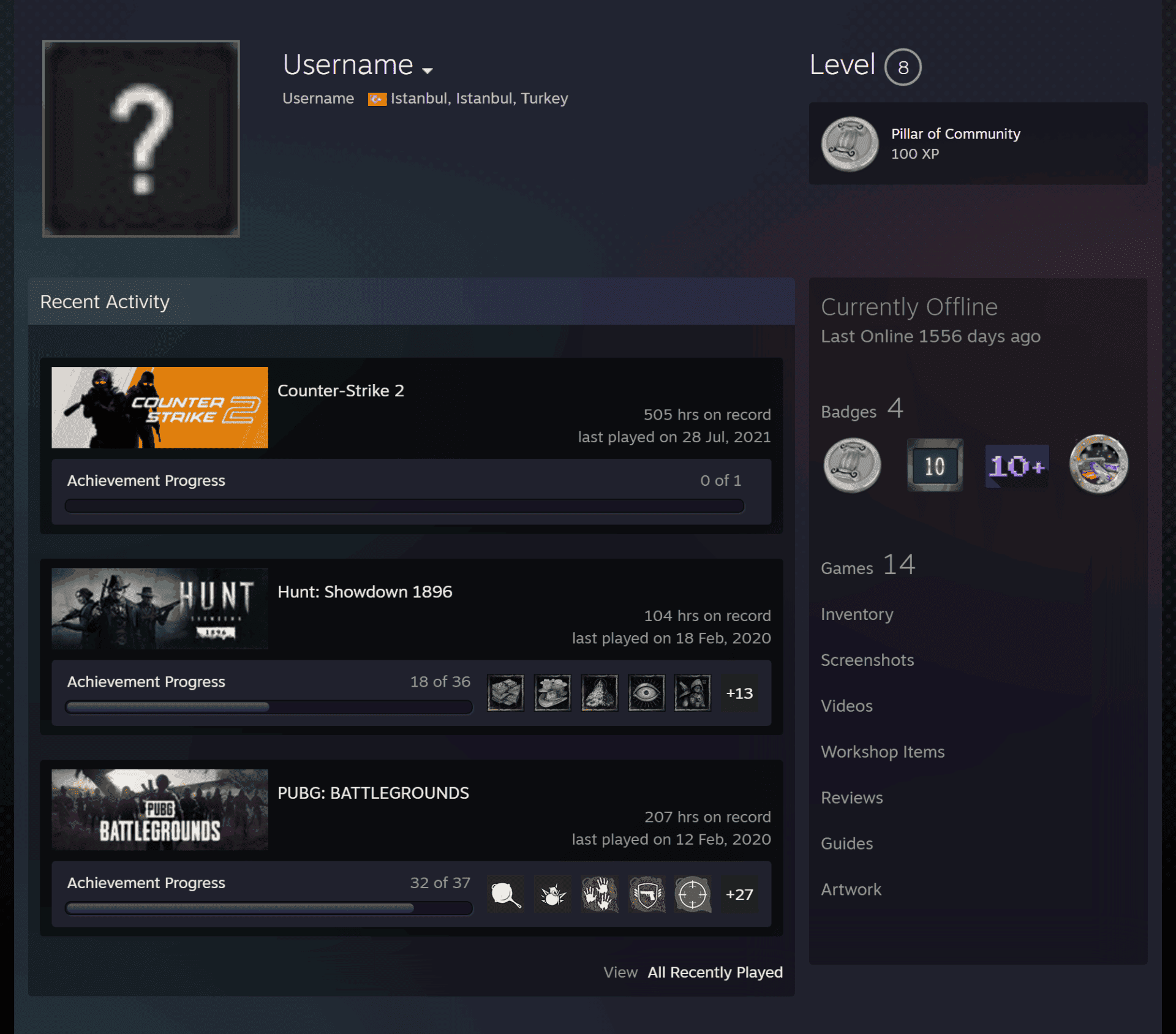This screenshot has width=1176, height=1034.
Task: Click PUBG hands achievement icon
Action: click(600, 894)
